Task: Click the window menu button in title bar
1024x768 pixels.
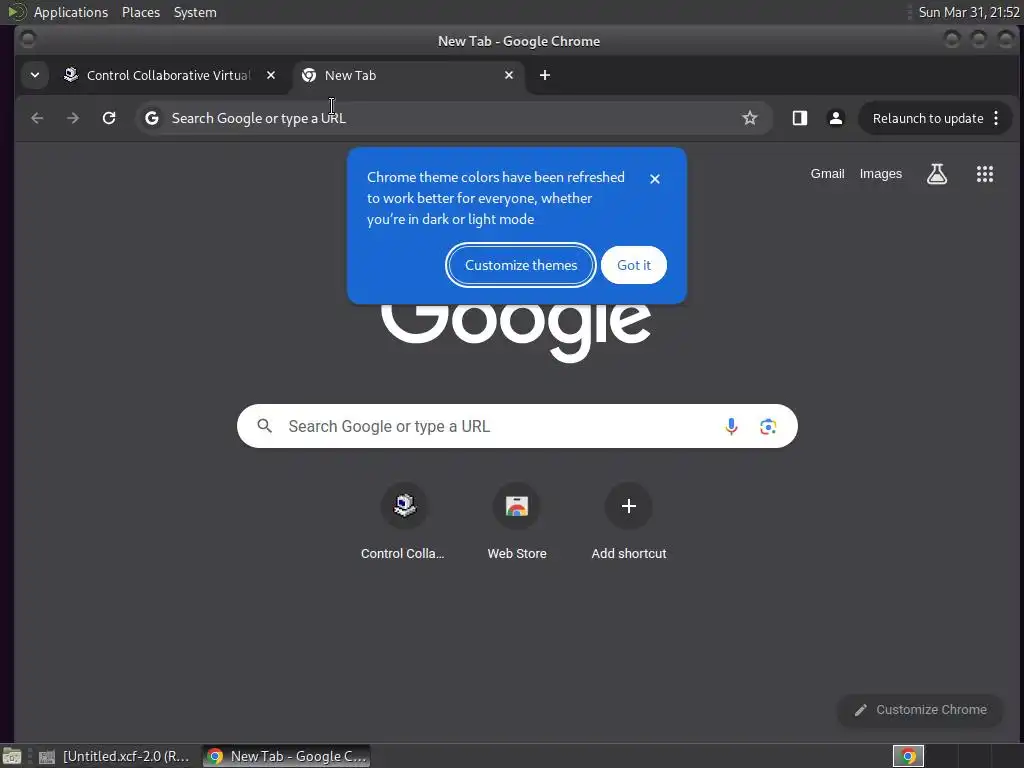Action: click(28, 40)
